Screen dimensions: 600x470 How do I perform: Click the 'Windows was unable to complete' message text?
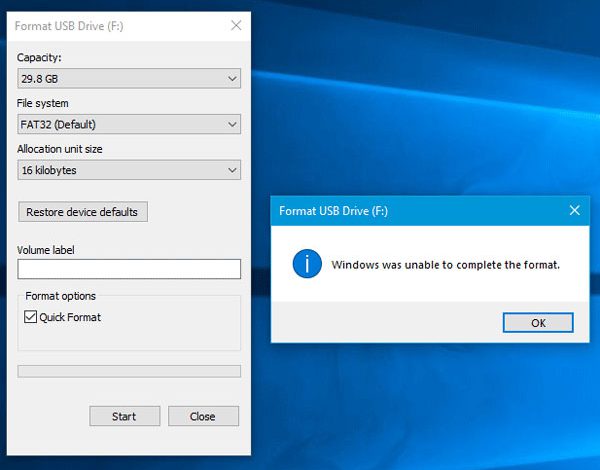pyautogui.click(x=445, y=265)
